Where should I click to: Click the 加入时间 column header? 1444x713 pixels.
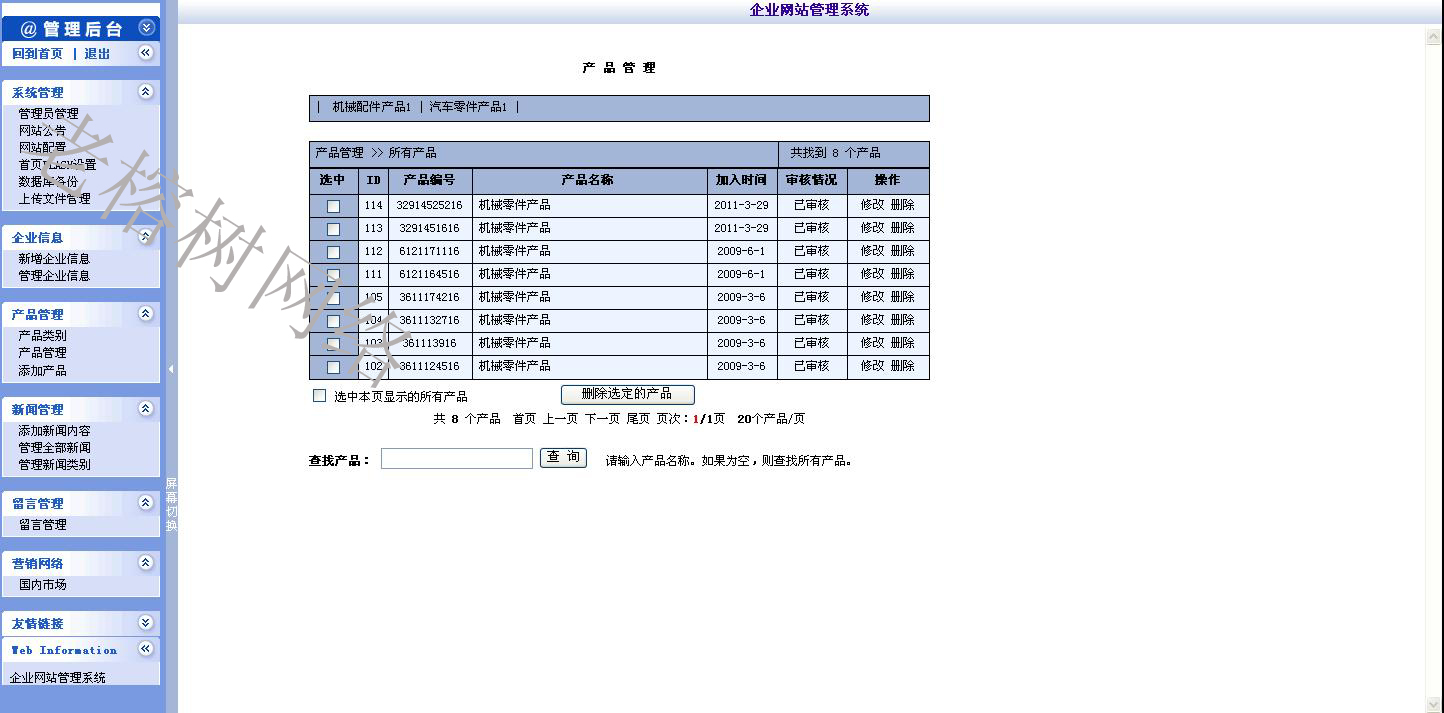741,180
